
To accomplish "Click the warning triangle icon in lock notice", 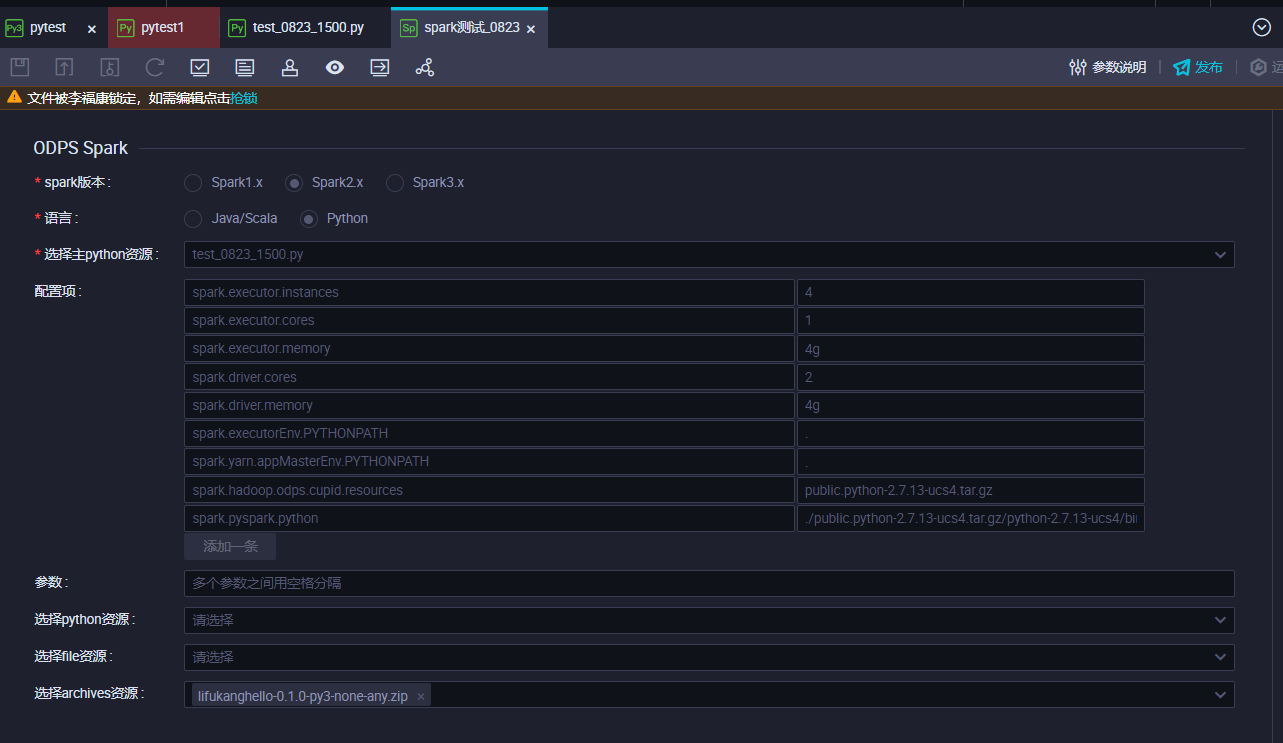I will [x=14, y=97].
